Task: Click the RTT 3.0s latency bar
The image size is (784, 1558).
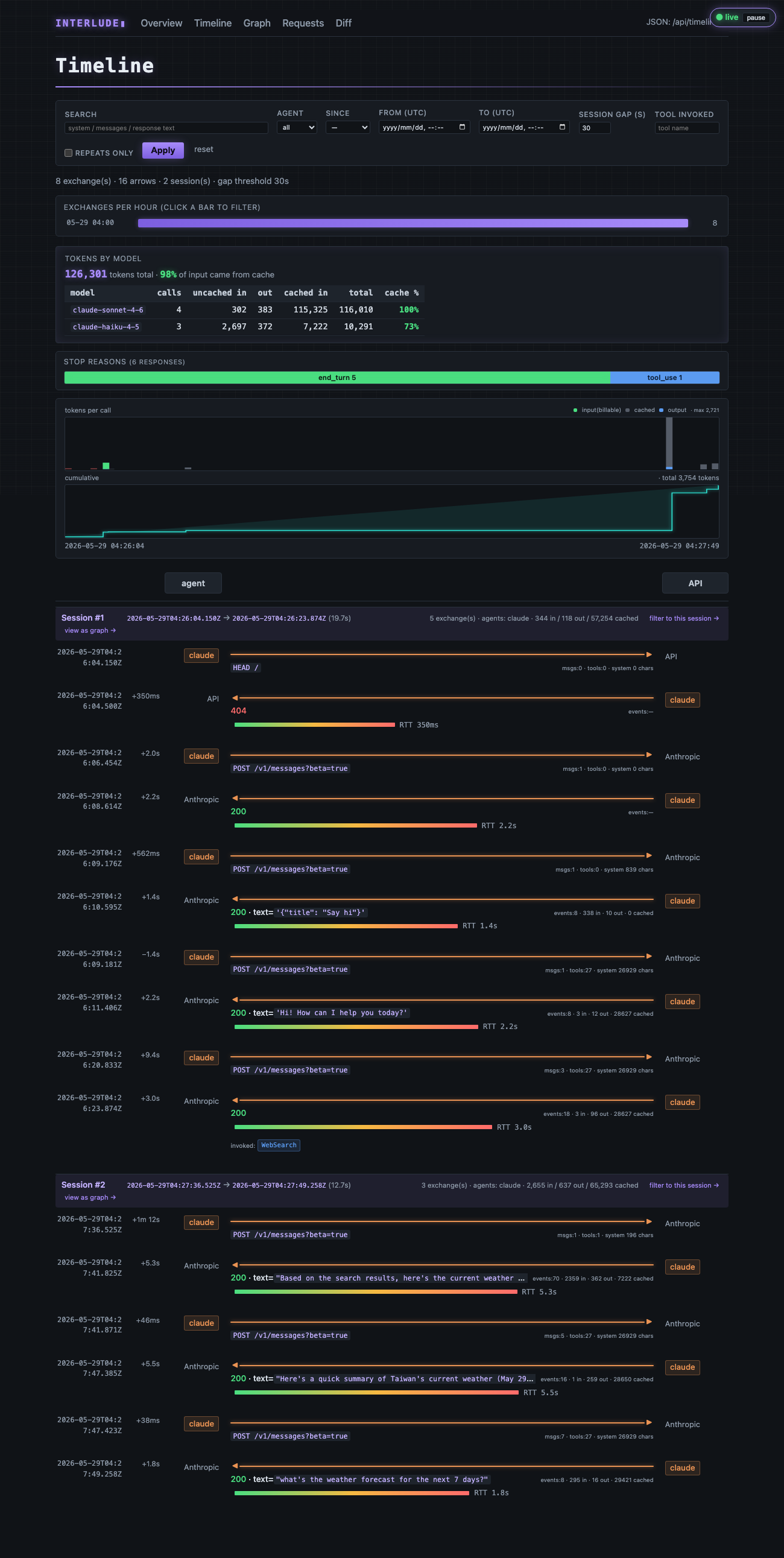Action: (x=363, y=1127)
